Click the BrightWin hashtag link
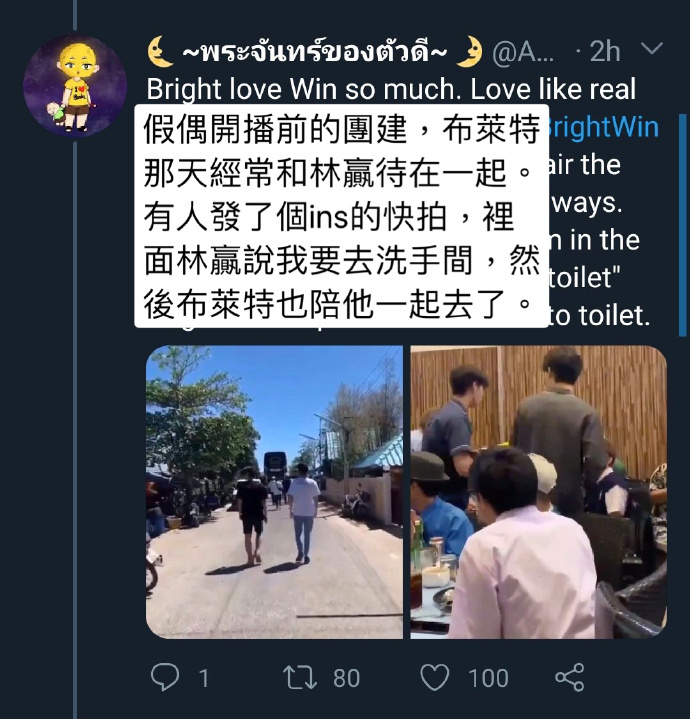The height and width of the screenshot is (719, 690). pos(604,127)
